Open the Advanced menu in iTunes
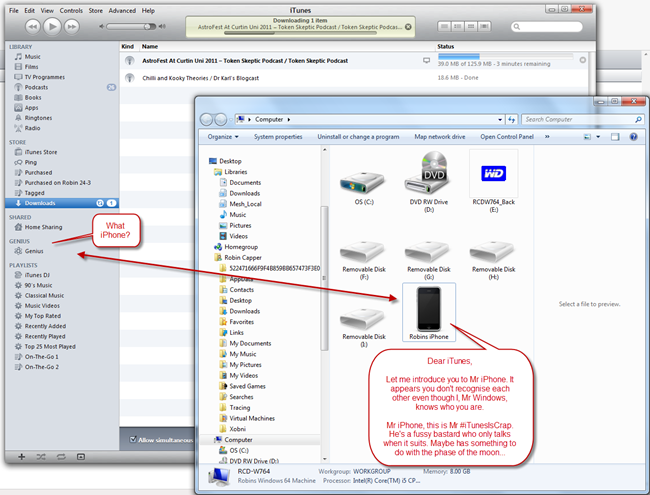 122,10
